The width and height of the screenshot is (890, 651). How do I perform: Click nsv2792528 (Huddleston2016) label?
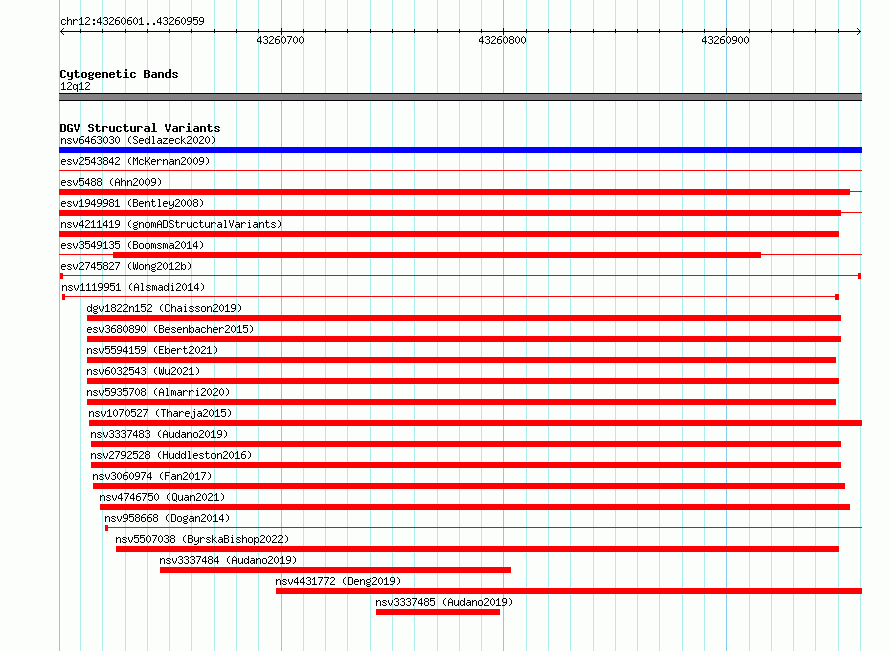click(x=171, y=455)
